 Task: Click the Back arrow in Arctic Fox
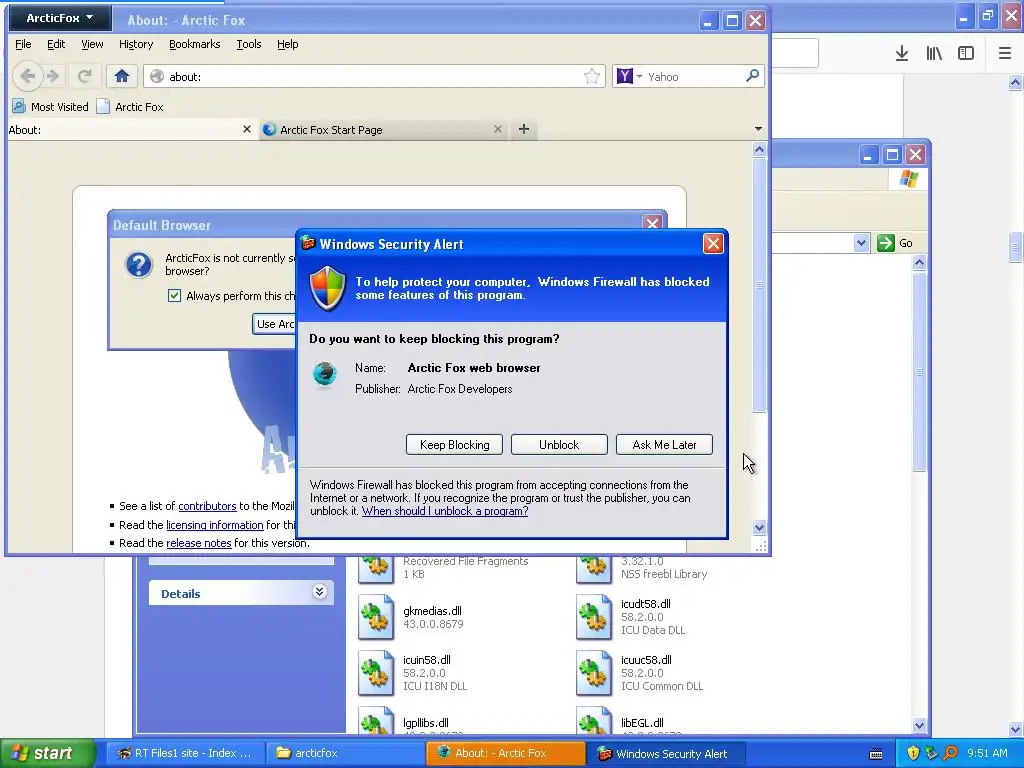point(27,76)
